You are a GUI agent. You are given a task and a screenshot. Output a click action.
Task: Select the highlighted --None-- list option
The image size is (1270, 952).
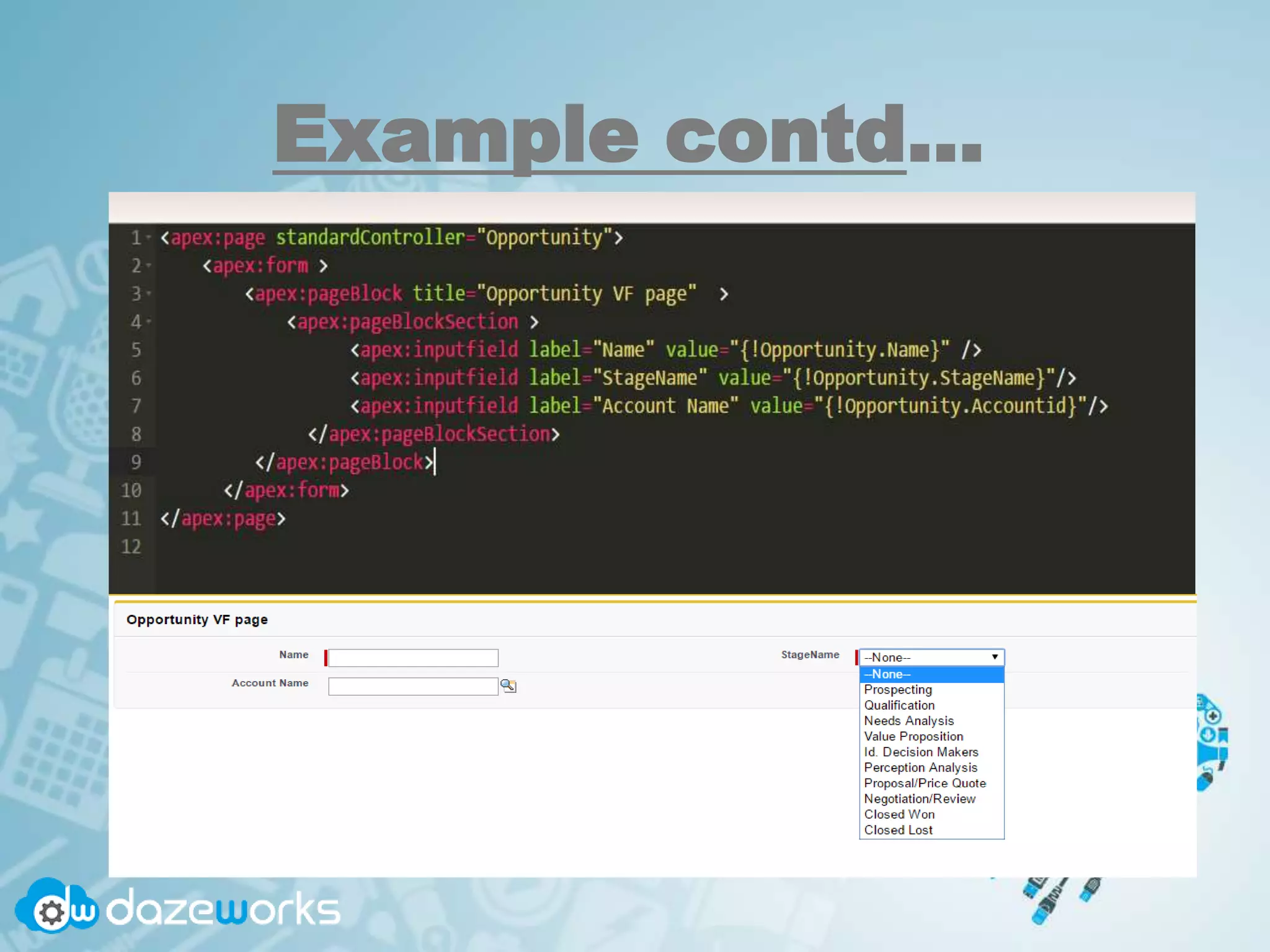point(887,674)
